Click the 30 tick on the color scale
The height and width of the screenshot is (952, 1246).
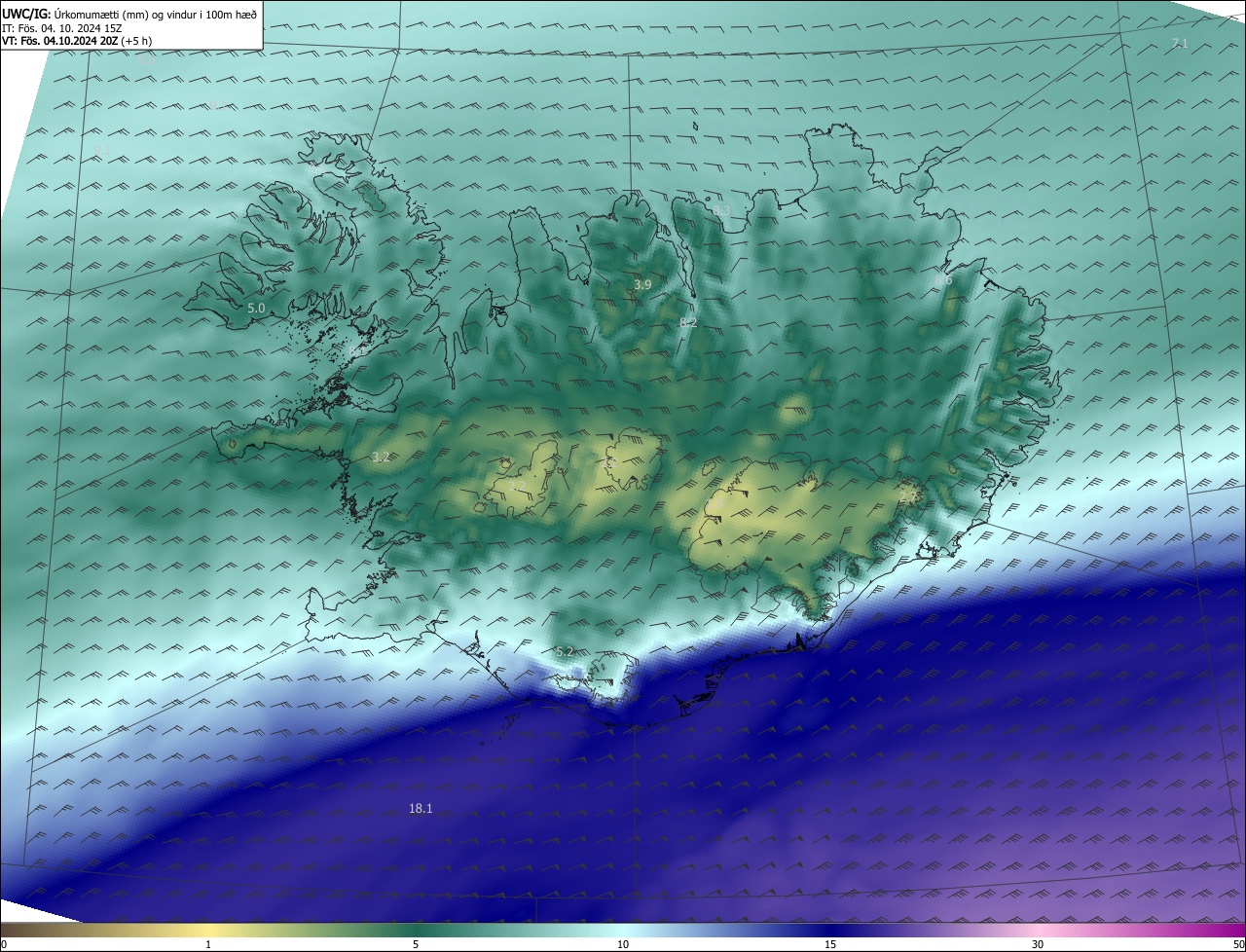pos(1038,944)
